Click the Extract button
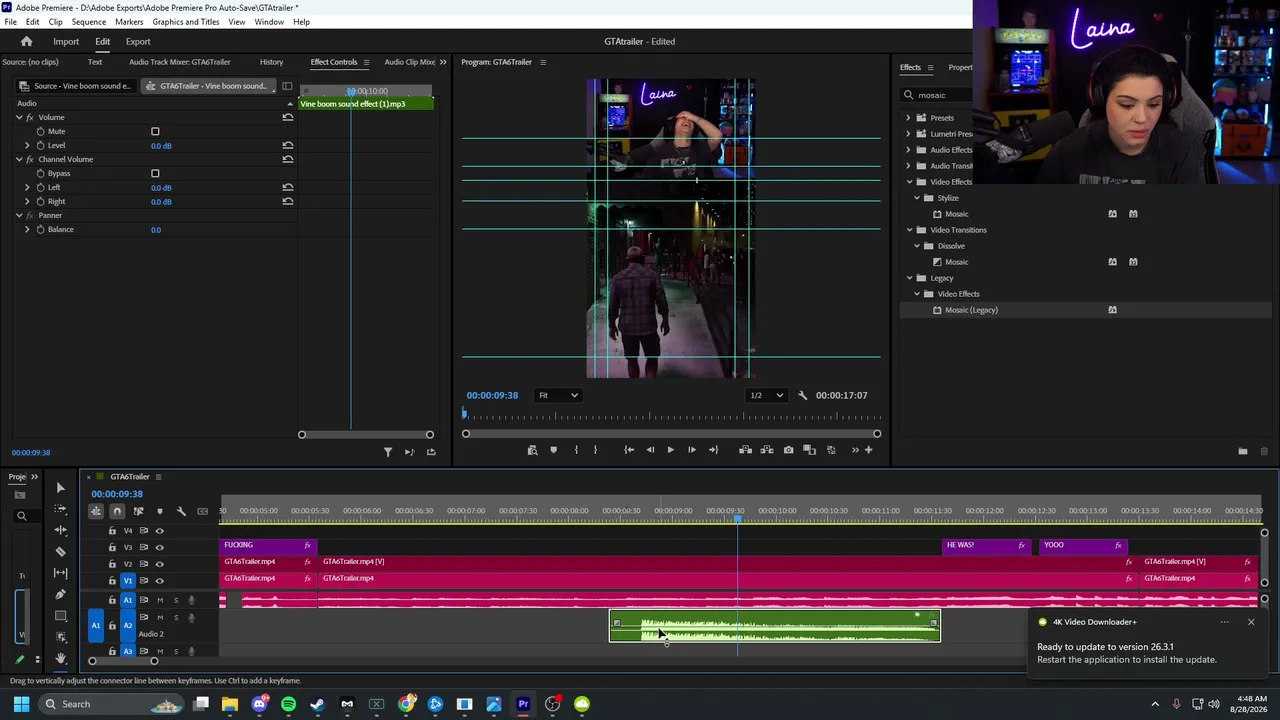 [x=767, y=450]
